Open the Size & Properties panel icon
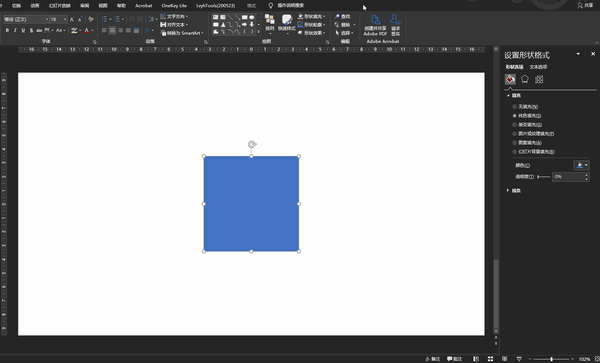 [539, 79]
